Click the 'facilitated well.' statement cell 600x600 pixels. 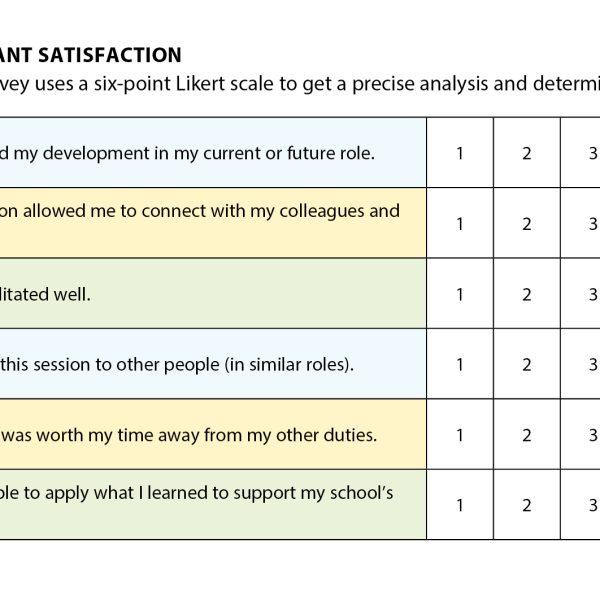click(213, 293)
